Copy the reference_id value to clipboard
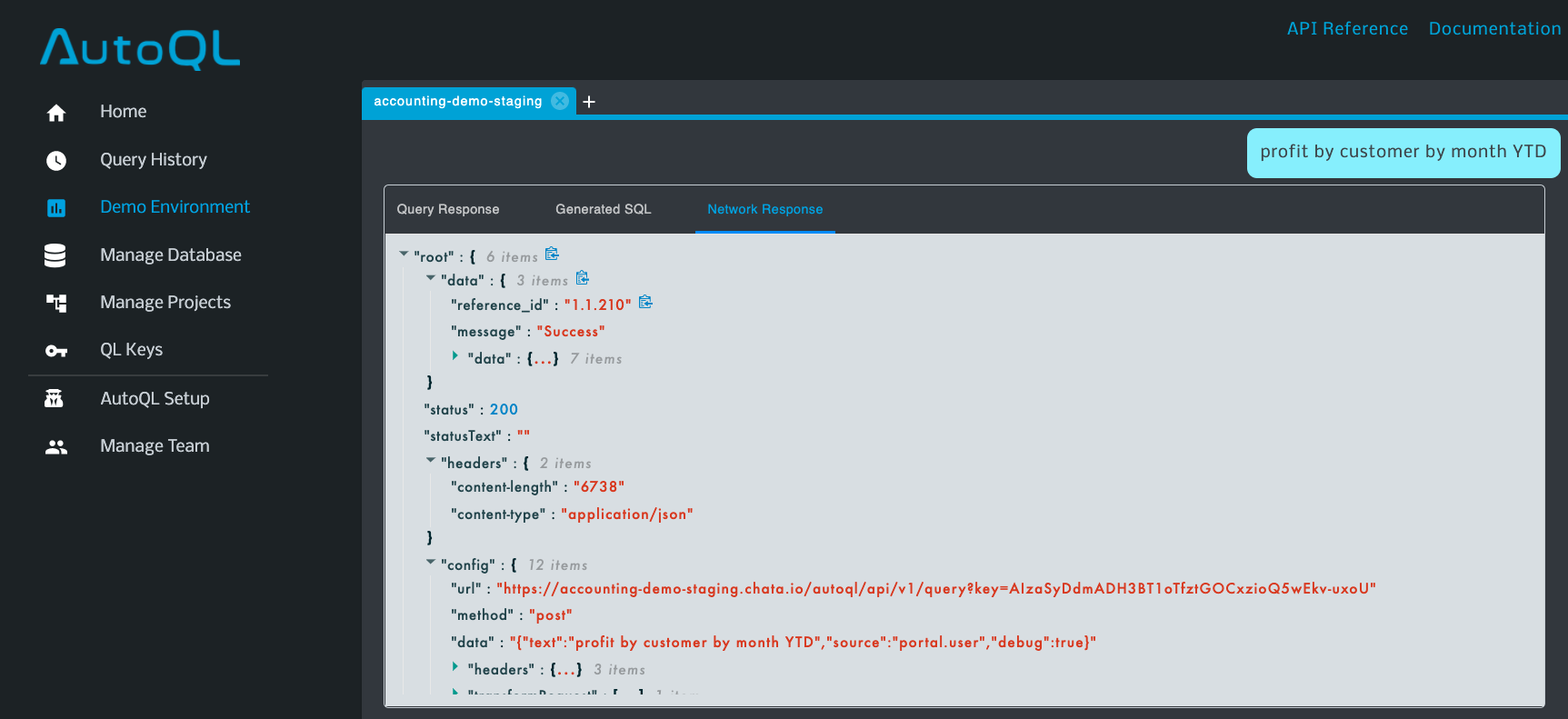Image resolution: width=1568 pixels, height=719 pixels. tap(645, 302)
